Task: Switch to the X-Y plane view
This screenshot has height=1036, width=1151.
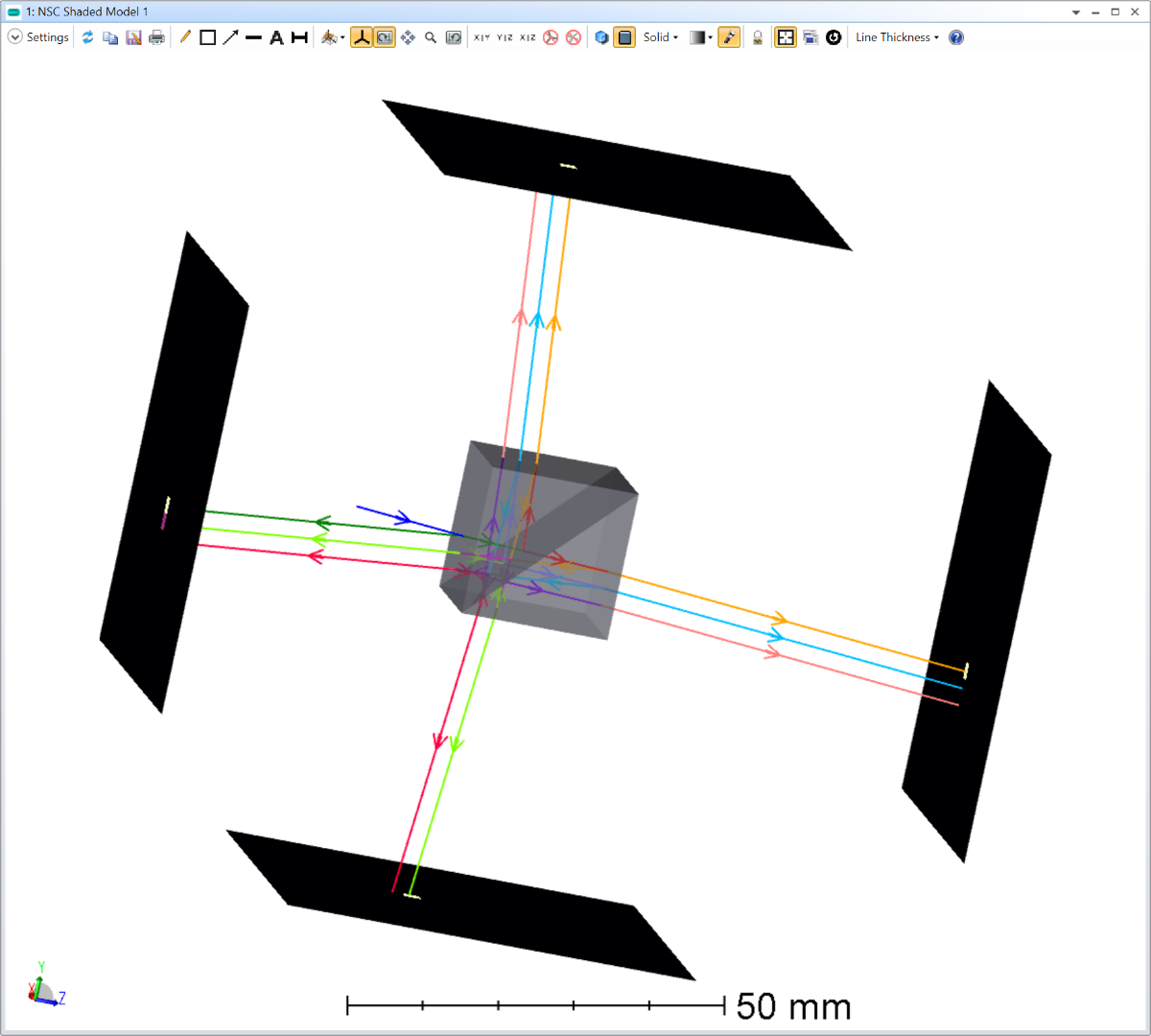Action: click(x=482, y=37)
